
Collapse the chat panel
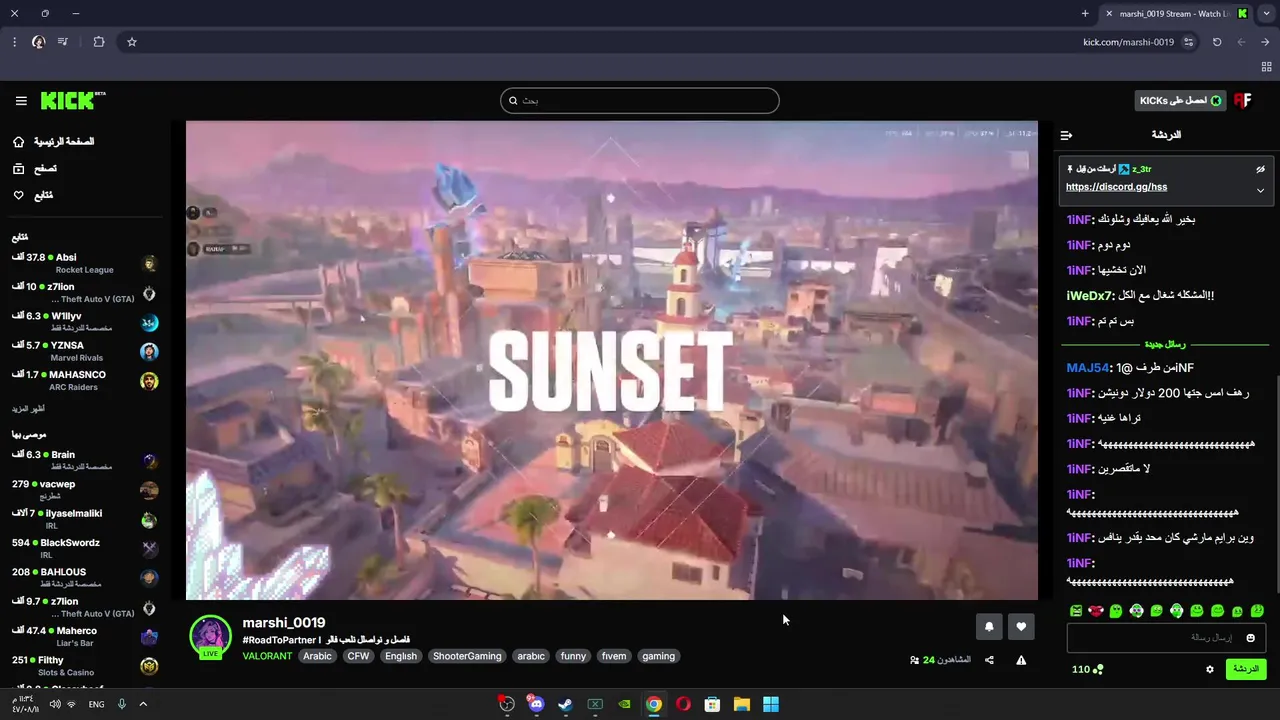[1066, 135]
